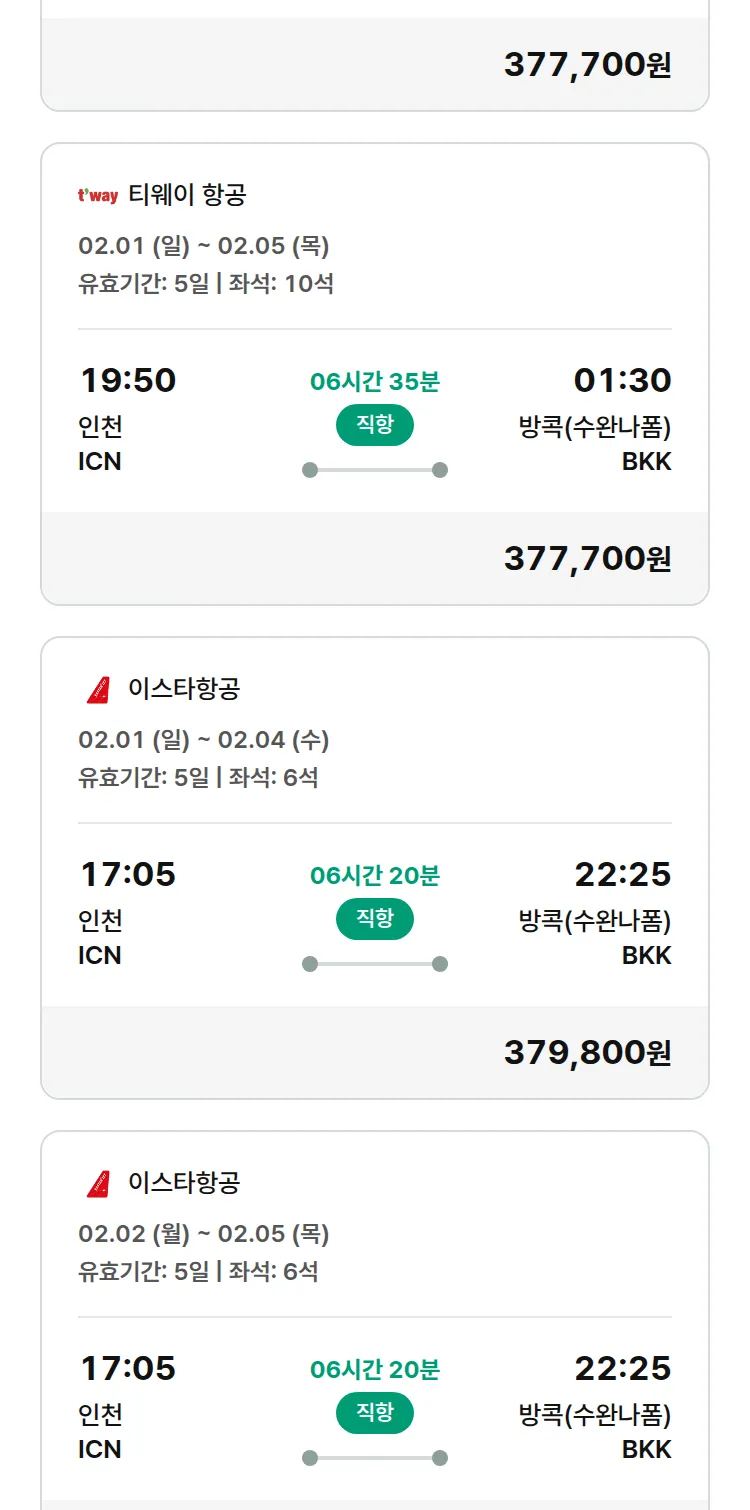This screenshot has width=750, height=1510.
Task: Click 02.01 (일) ~ 02.04 (수) date range
Action: pyautogui.click(x=204, y=740)
